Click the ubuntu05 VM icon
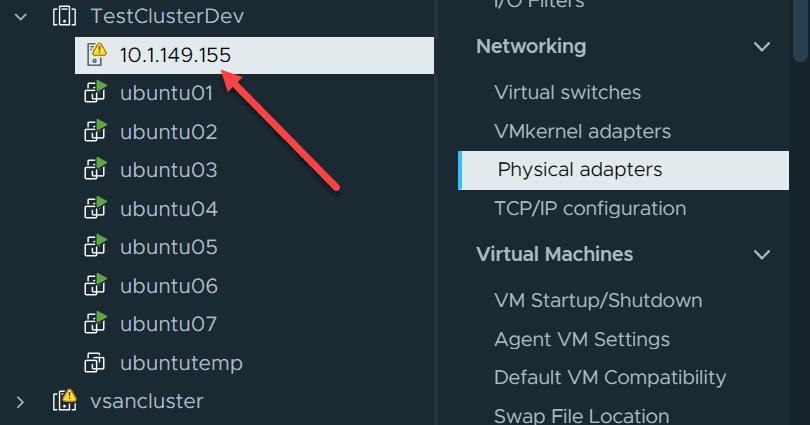Screen dimensions: 810x425 click(96, 248)
